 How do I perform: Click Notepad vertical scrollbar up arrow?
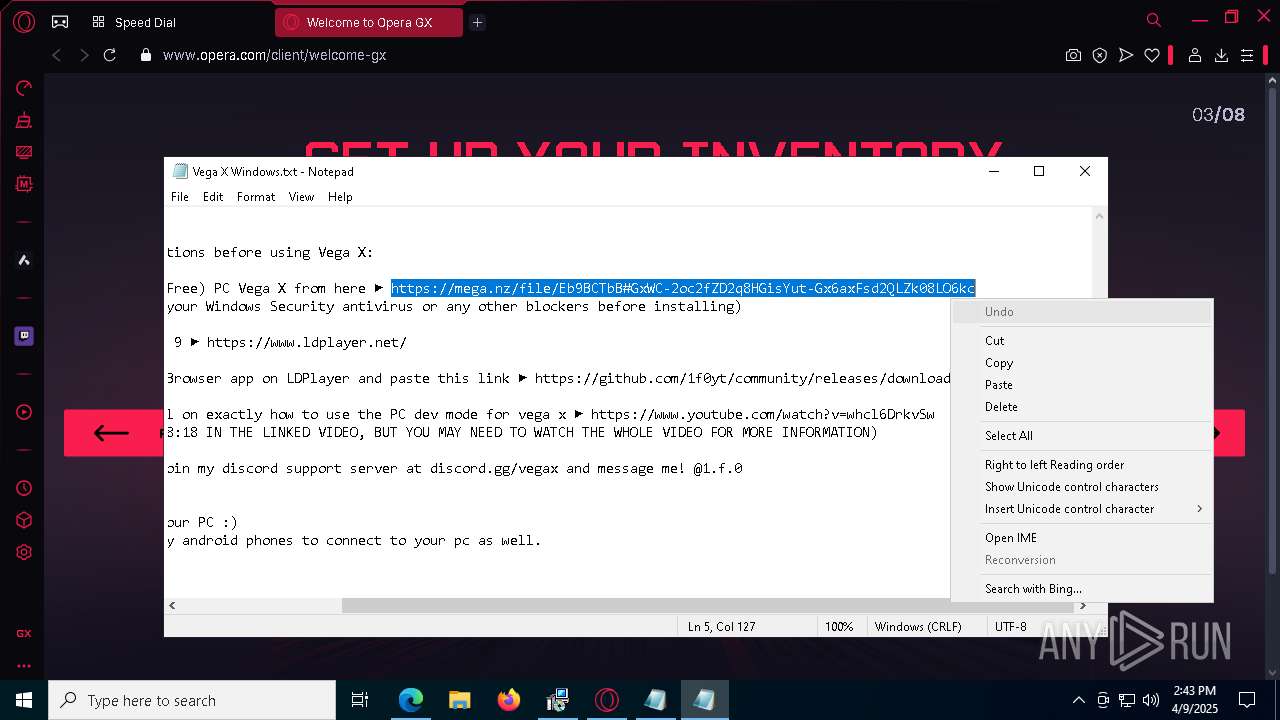[x=1099, y=216]
